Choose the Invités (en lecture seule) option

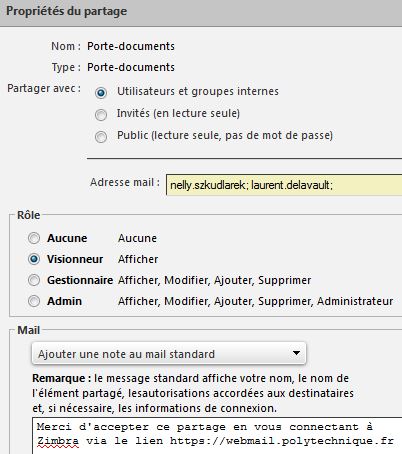(x=101, y=115)
